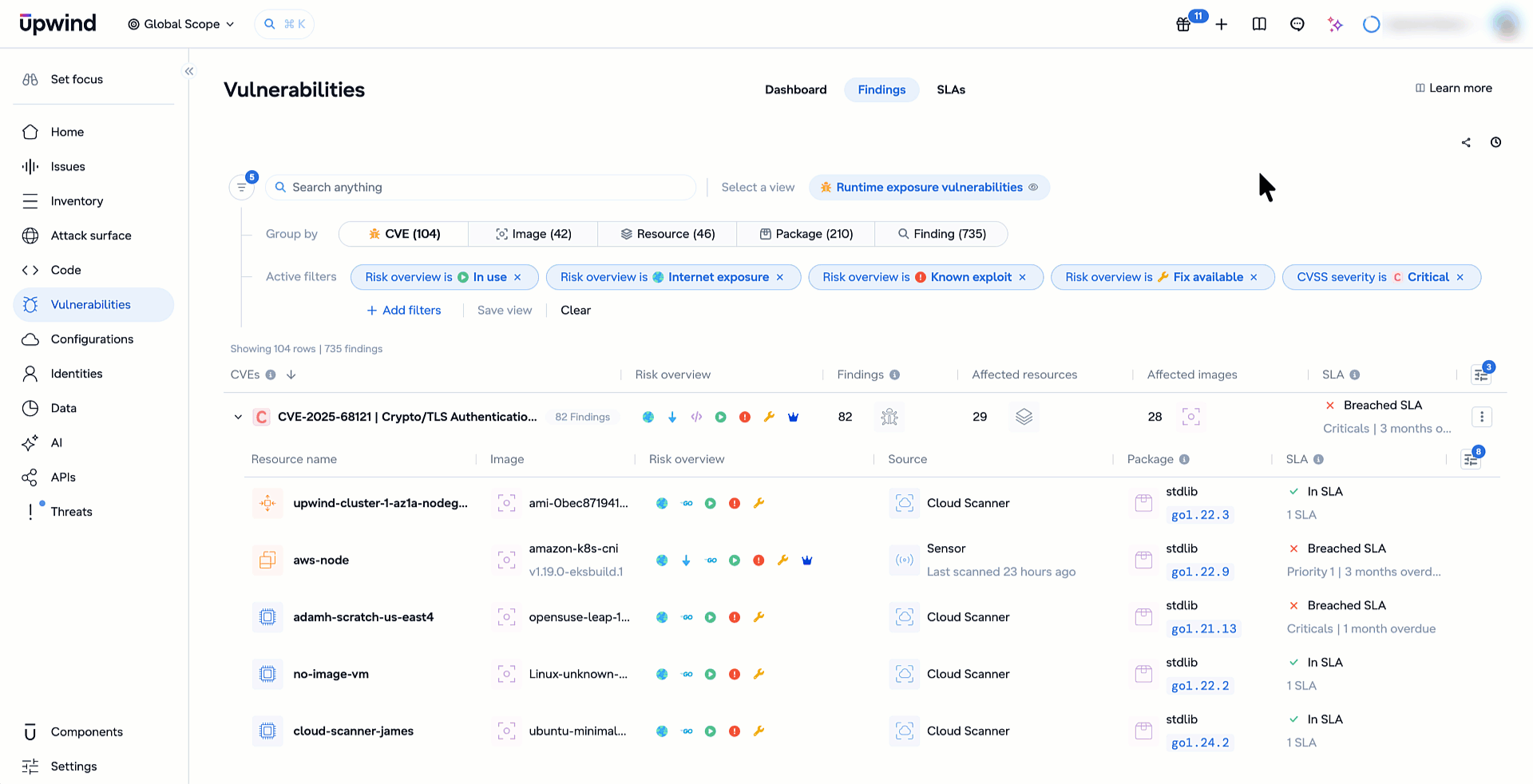Image resolution: width=1533 pixels, height=784 pixels.
Task: Toggle eye icon on Runtime exposure view
Action: point(1033,187)
